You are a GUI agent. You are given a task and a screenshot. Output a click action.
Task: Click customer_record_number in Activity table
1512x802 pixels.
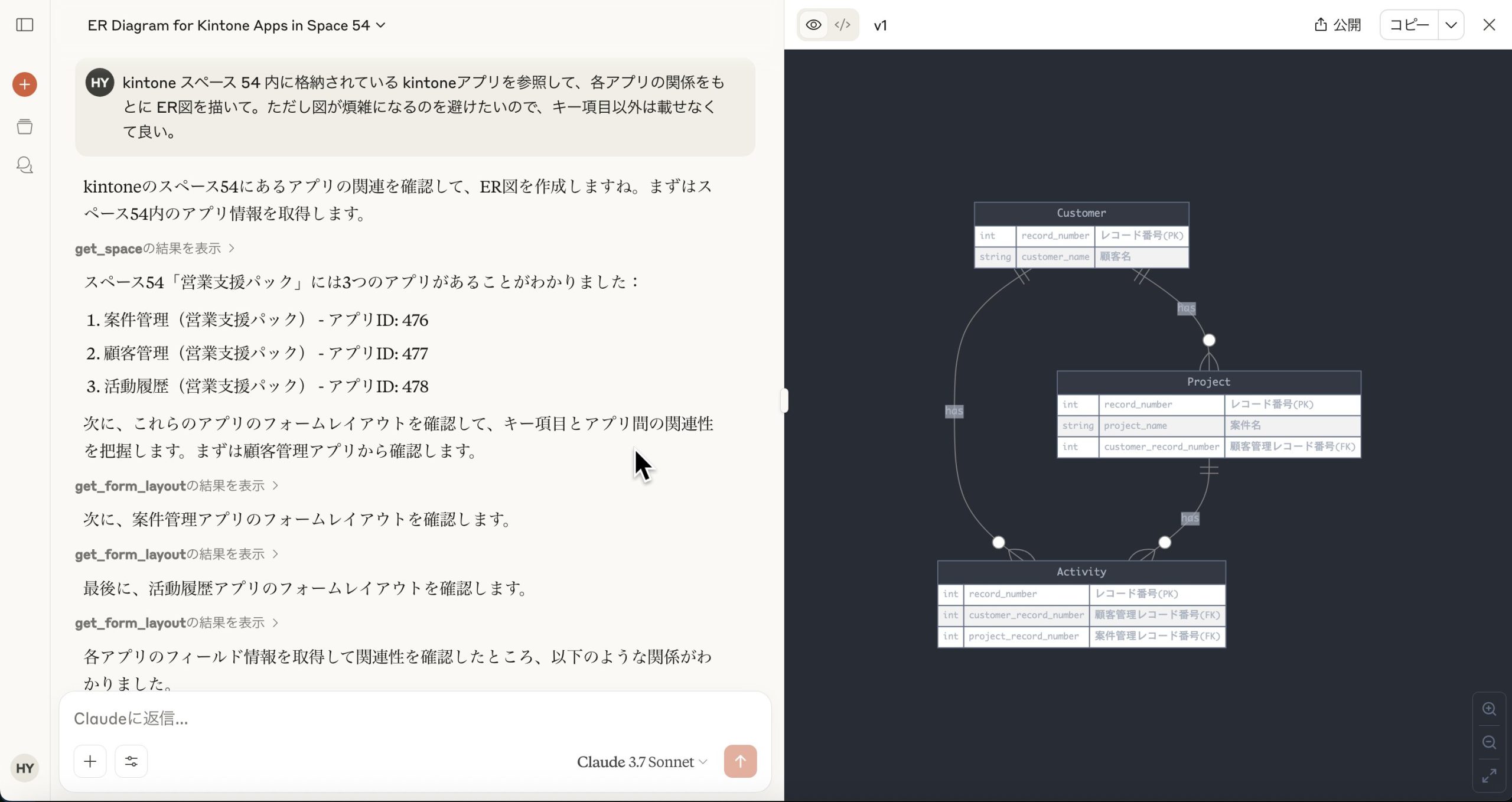click(1026, 615)
